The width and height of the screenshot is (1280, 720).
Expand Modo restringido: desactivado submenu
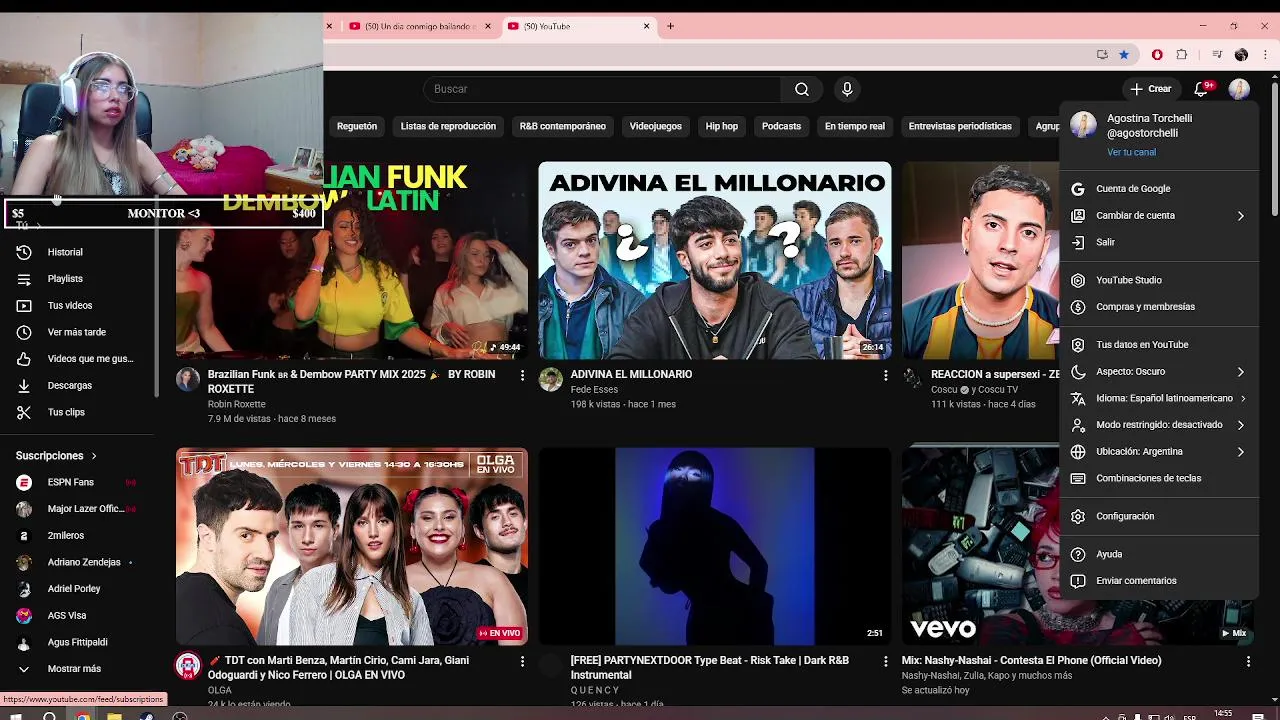pyautogui.click(x=1159, y=425)
